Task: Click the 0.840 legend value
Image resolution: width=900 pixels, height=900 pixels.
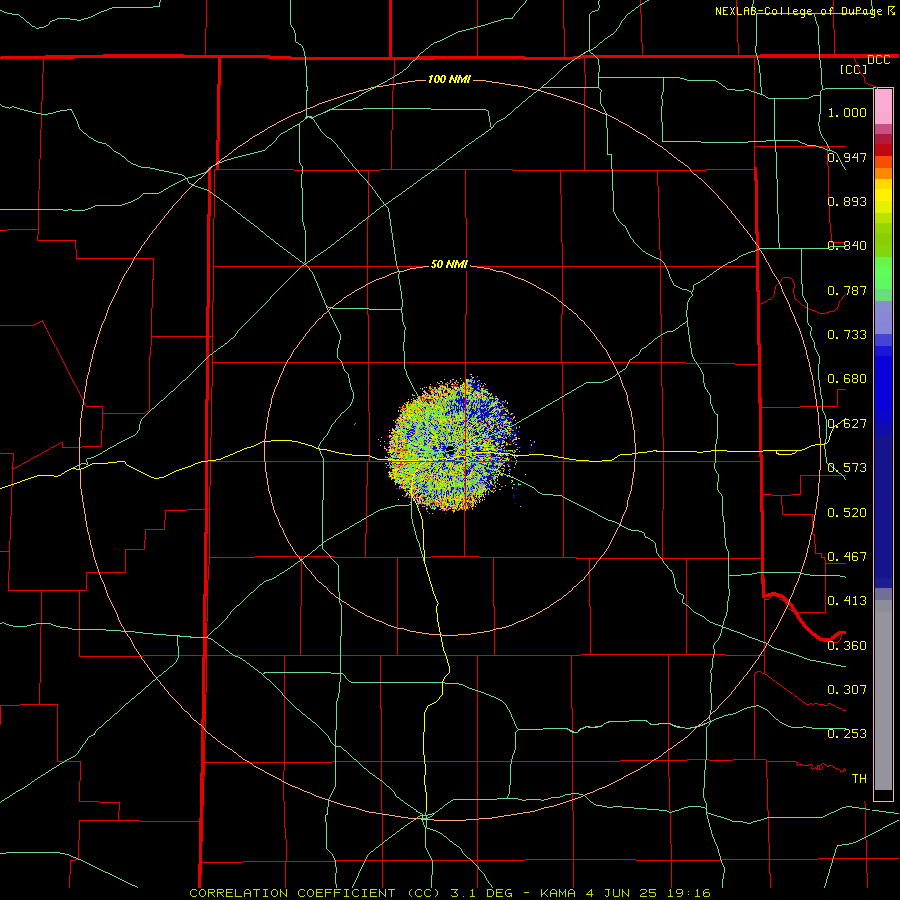Action: (847, 246)
